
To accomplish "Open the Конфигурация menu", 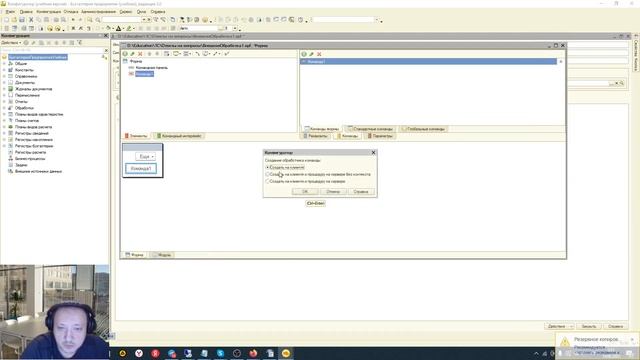I will (x=49, y=12).
